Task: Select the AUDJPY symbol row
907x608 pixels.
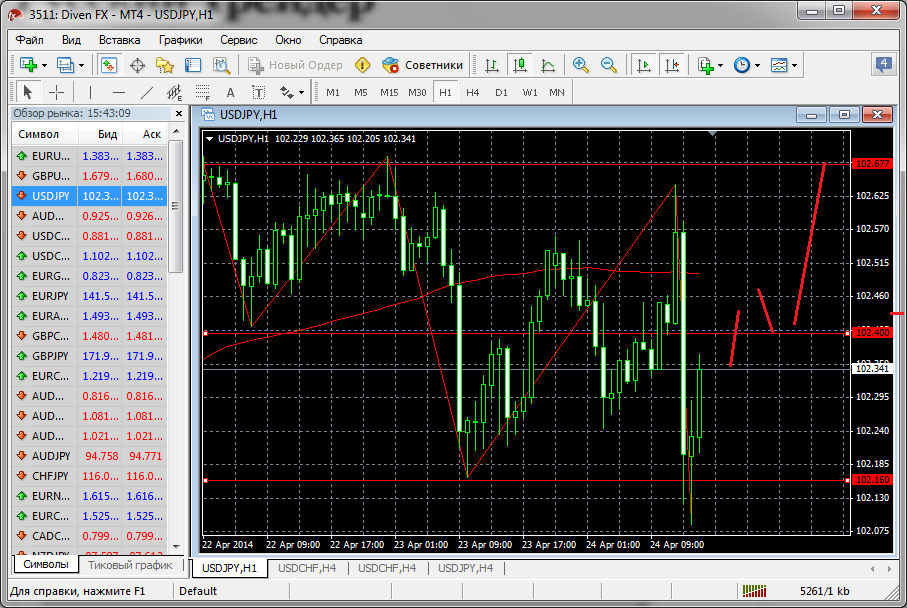Action: coord(89,456)
